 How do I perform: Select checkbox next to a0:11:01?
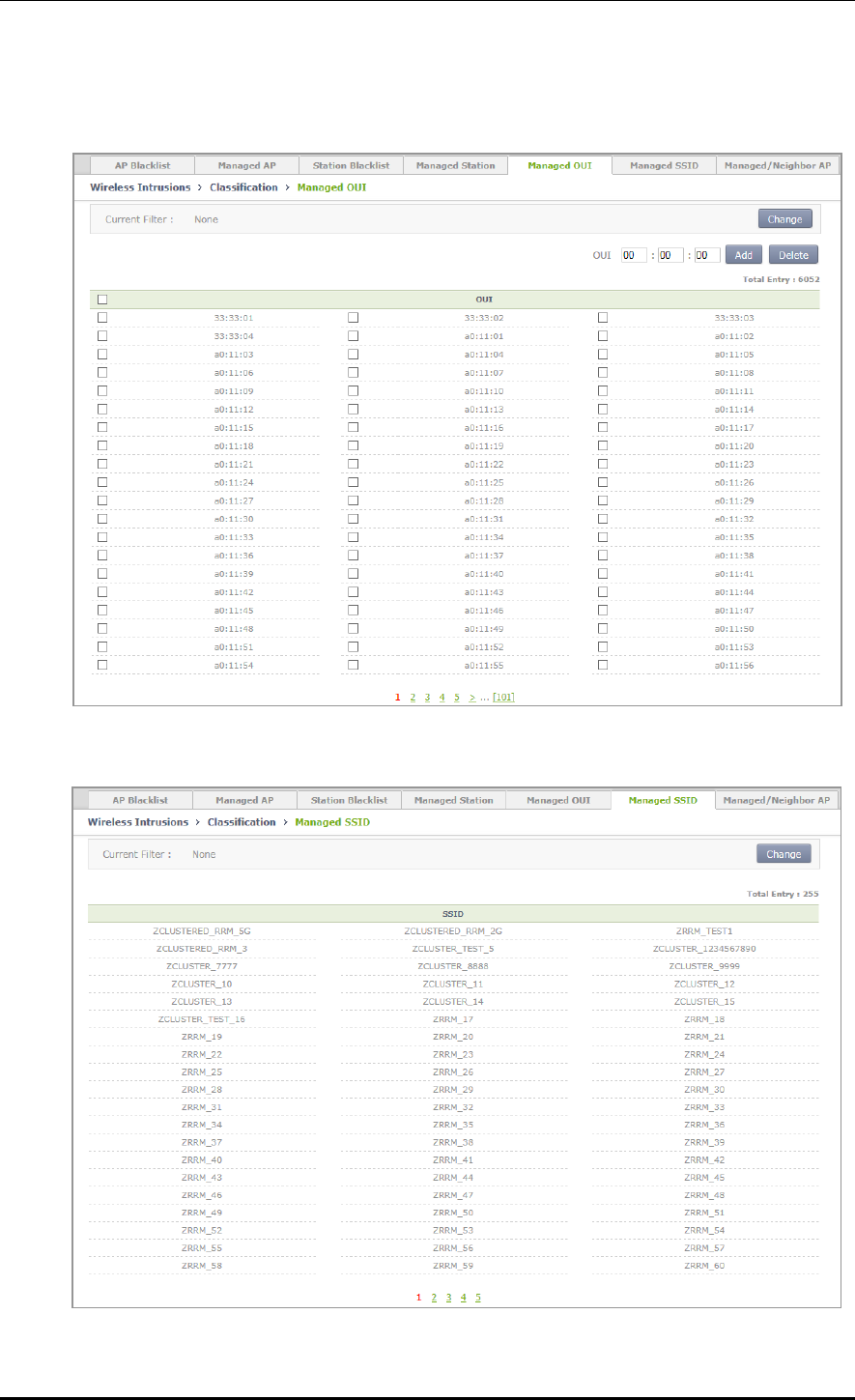pyautogui.click(x=353, y=335)
